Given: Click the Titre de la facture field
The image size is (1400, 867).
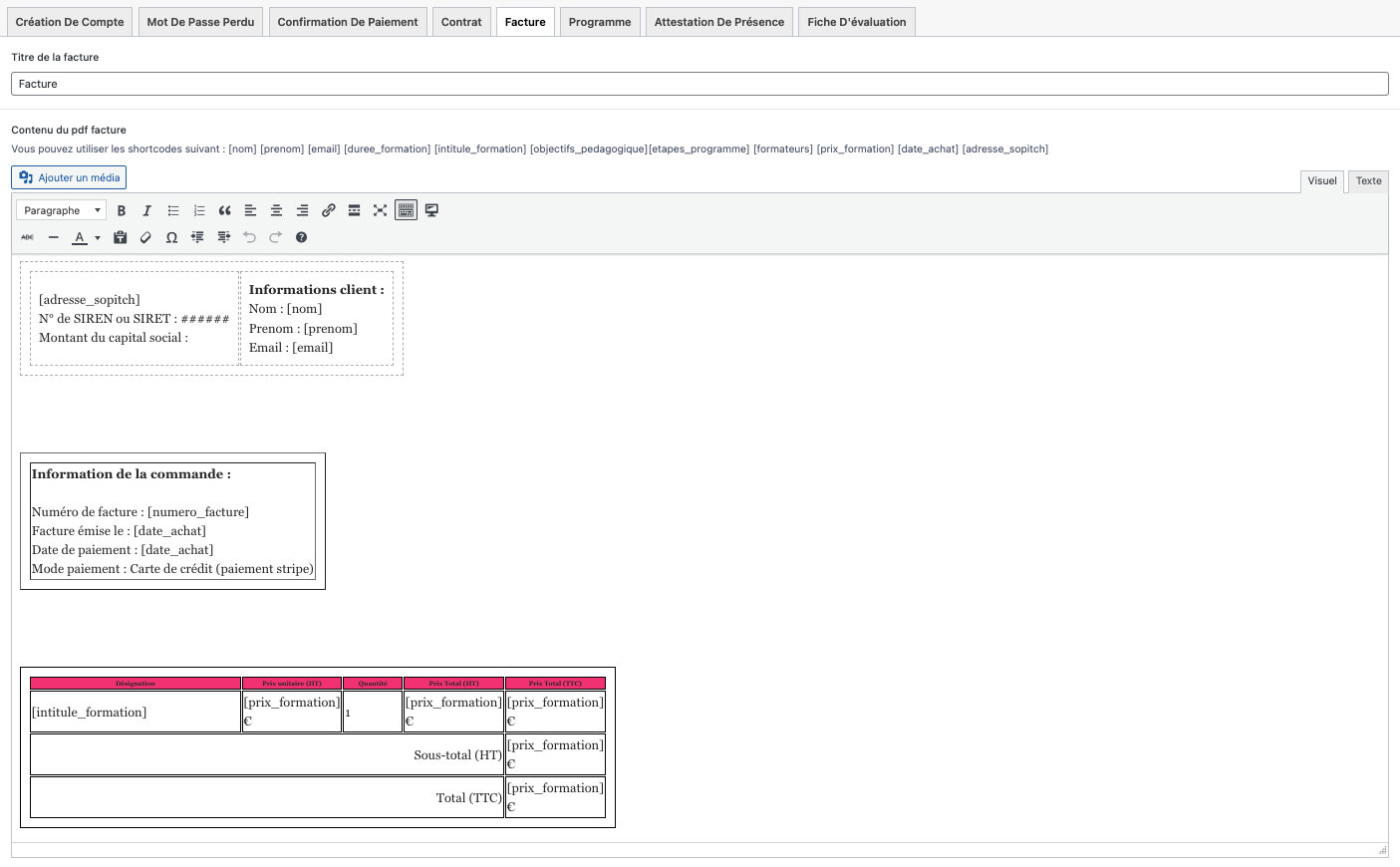Looking at the screenshot, I should 700,84.
